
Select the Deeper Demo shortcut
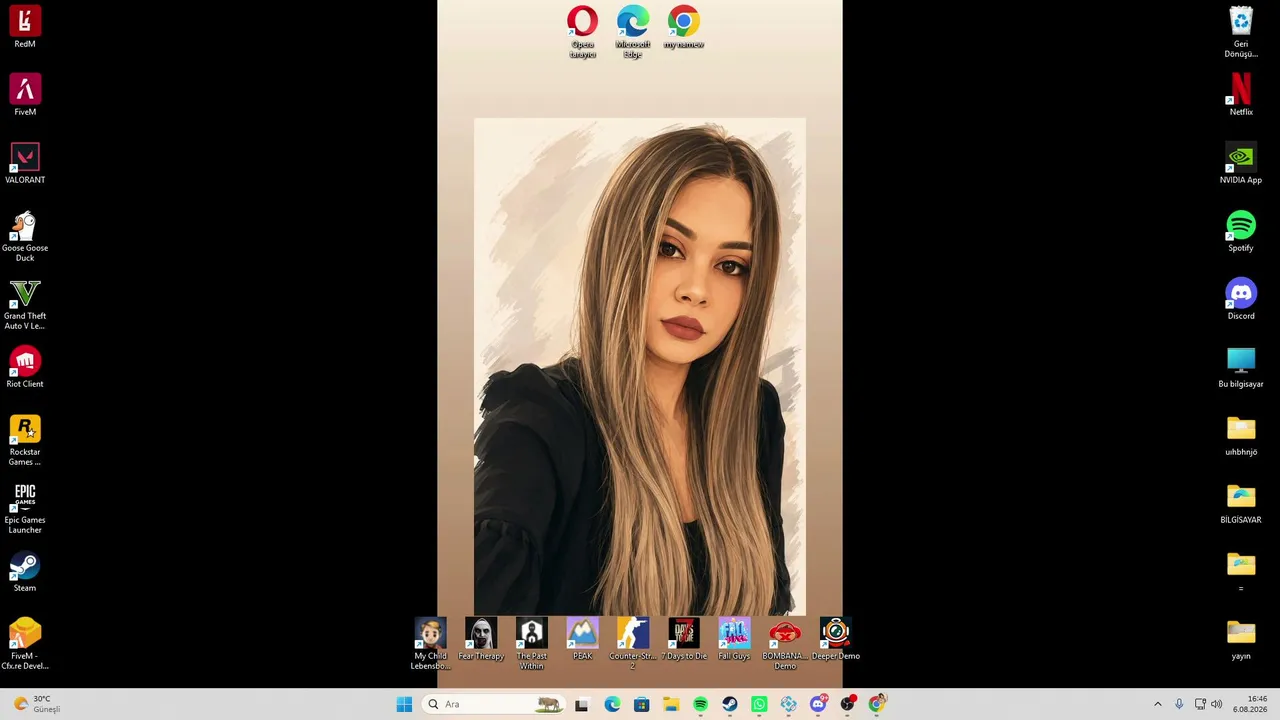point(835,639)
